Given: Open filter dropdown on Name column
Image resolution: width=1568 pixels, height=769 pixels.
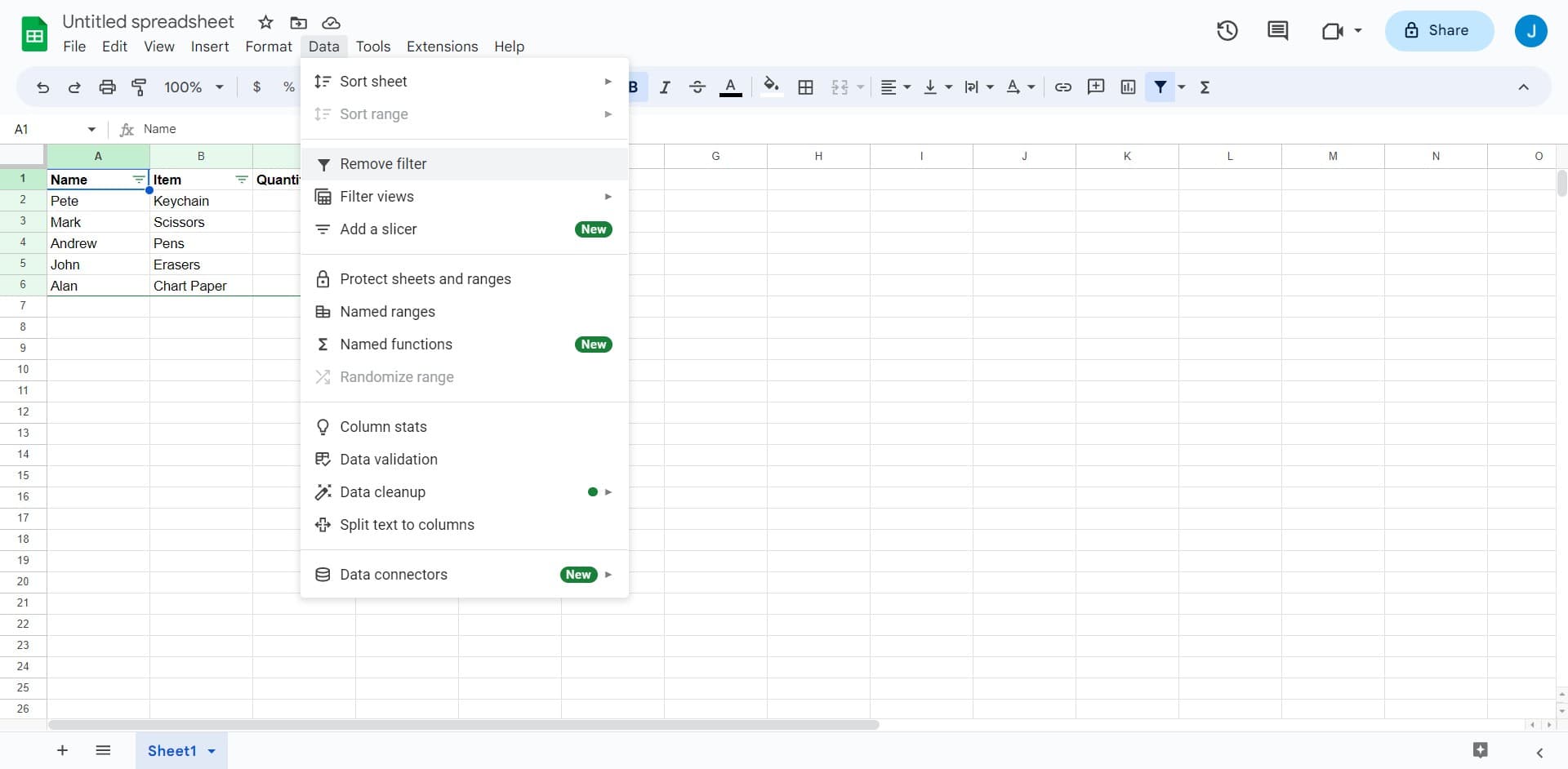Looking at the screenshot, I should point(139,180).
